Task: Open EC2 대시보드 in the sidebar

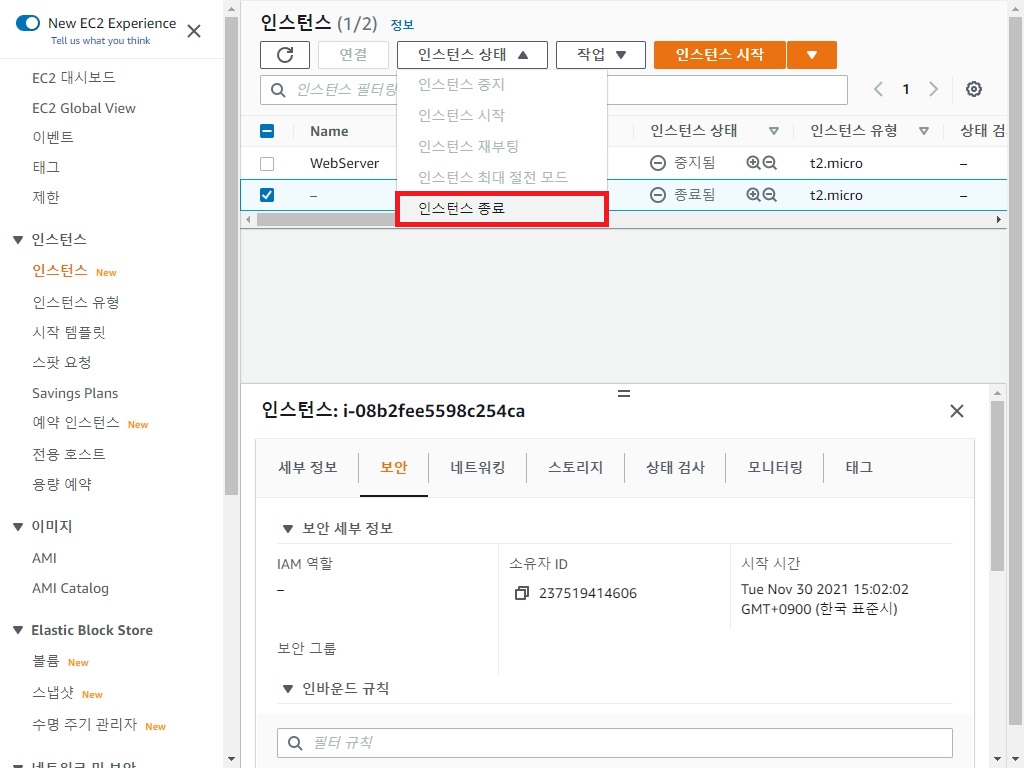Action: tap(74, 78)
